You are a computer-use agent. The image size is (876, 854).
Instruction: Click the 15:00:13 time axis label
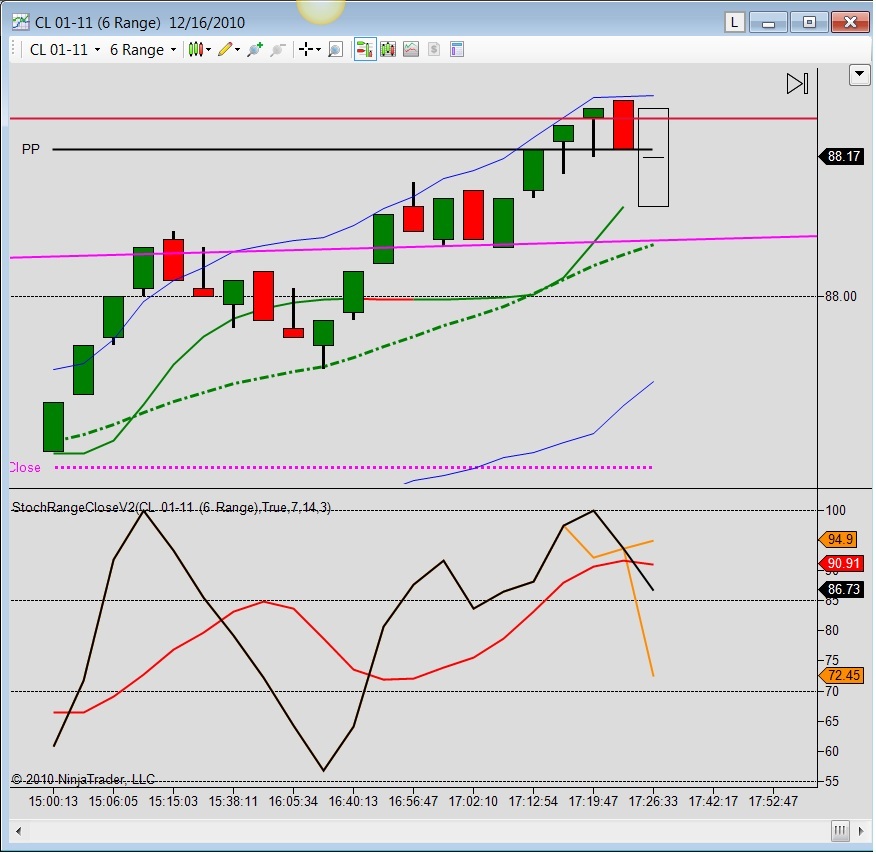54,802
